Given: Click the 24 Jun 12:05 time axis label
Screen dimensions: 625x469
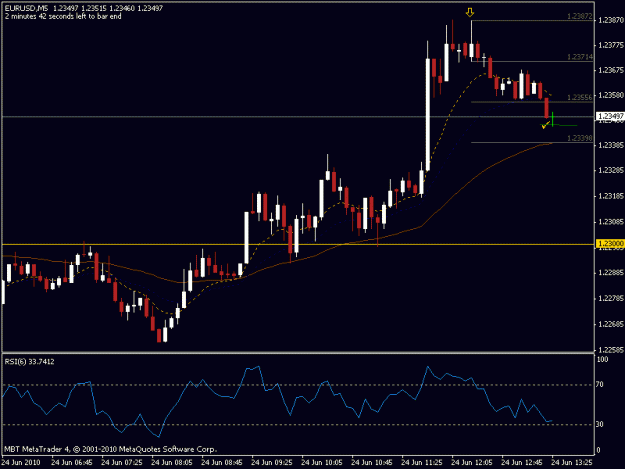Looking at the screenshot, I should [472, 463].
